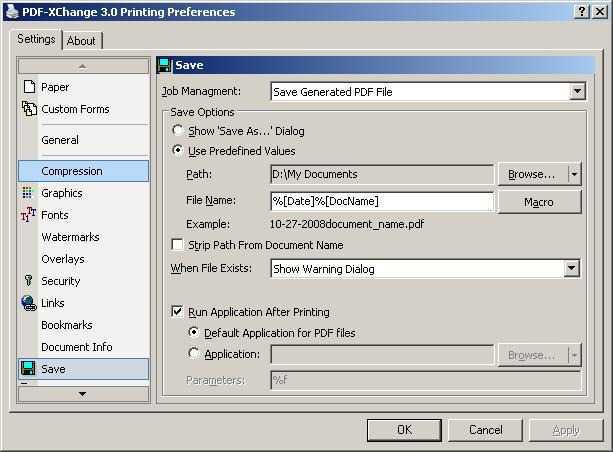Select the Application radio button
Viewport: 613px width, 452px height.
point(194,353)
